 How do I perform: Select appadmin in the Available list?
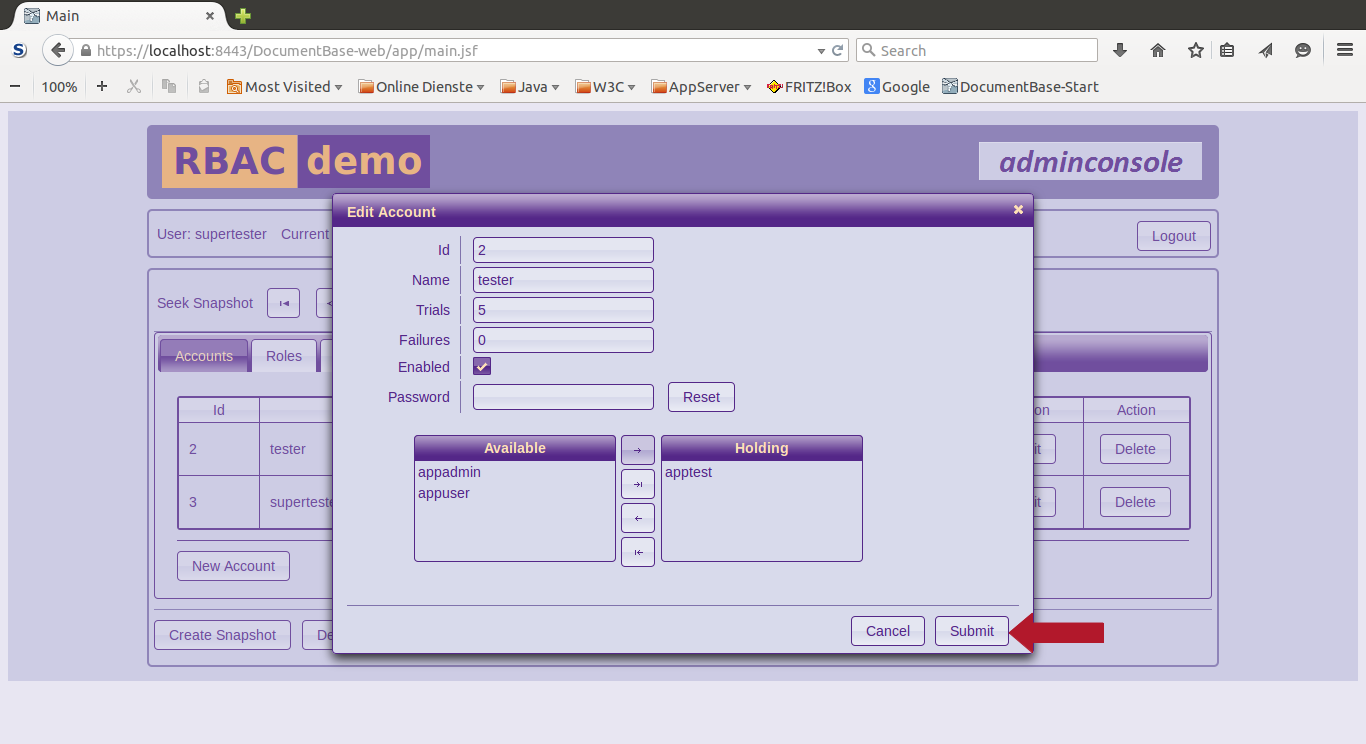[x=450, y=472]
